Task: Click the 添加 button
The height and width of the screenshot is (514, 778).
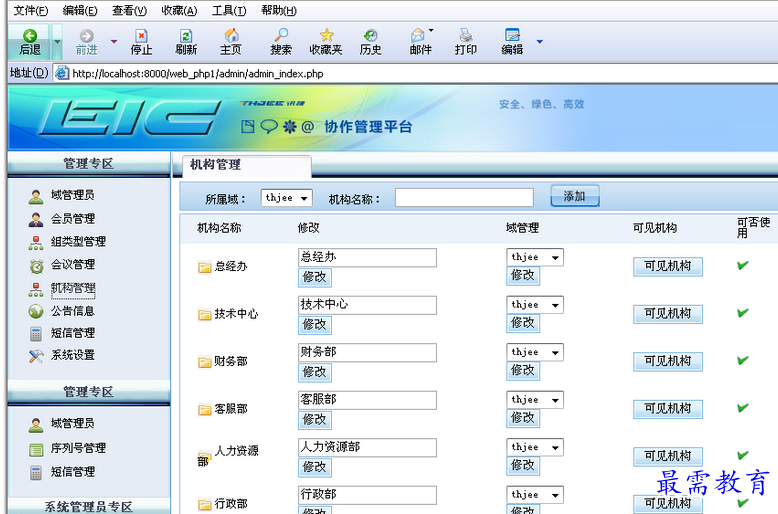Action: pos(574,197)
